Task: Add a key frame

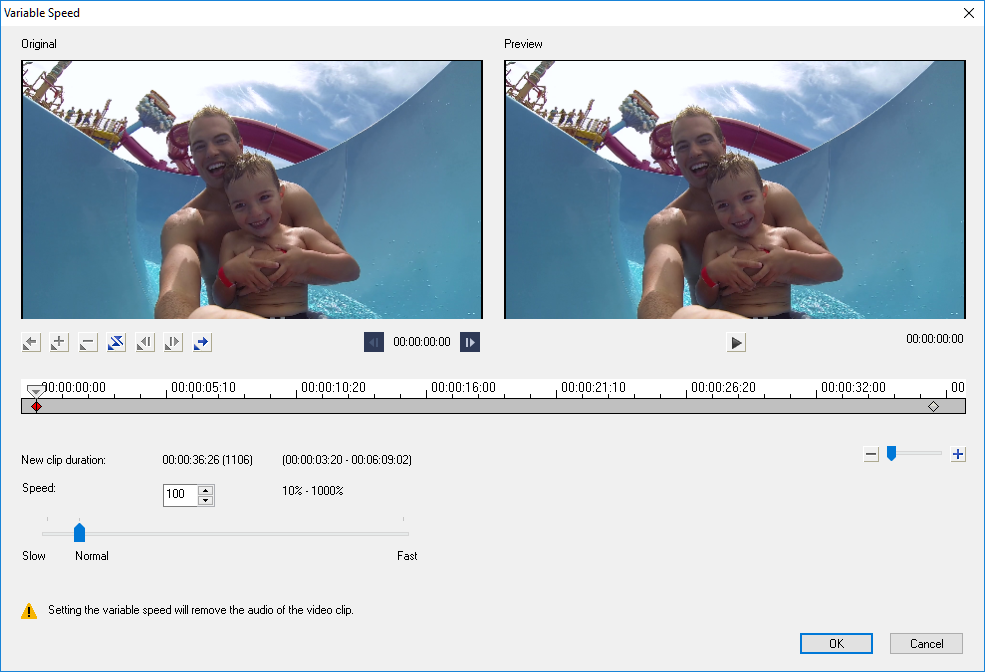Action: pos(59,342)
